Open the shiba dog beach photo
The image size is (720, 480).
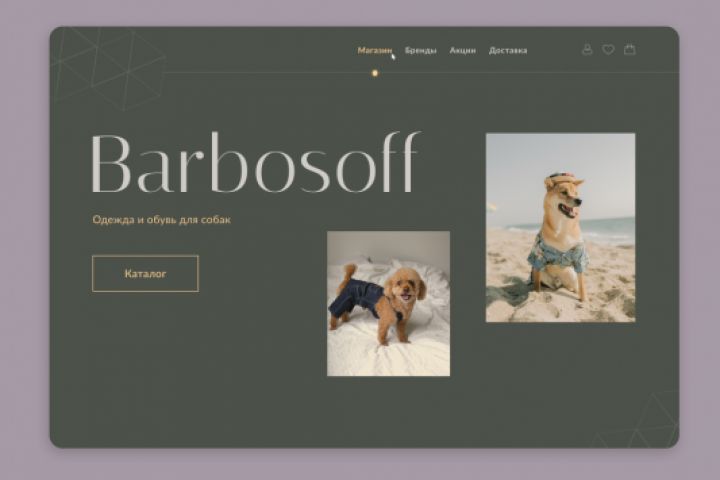point(561,228)
